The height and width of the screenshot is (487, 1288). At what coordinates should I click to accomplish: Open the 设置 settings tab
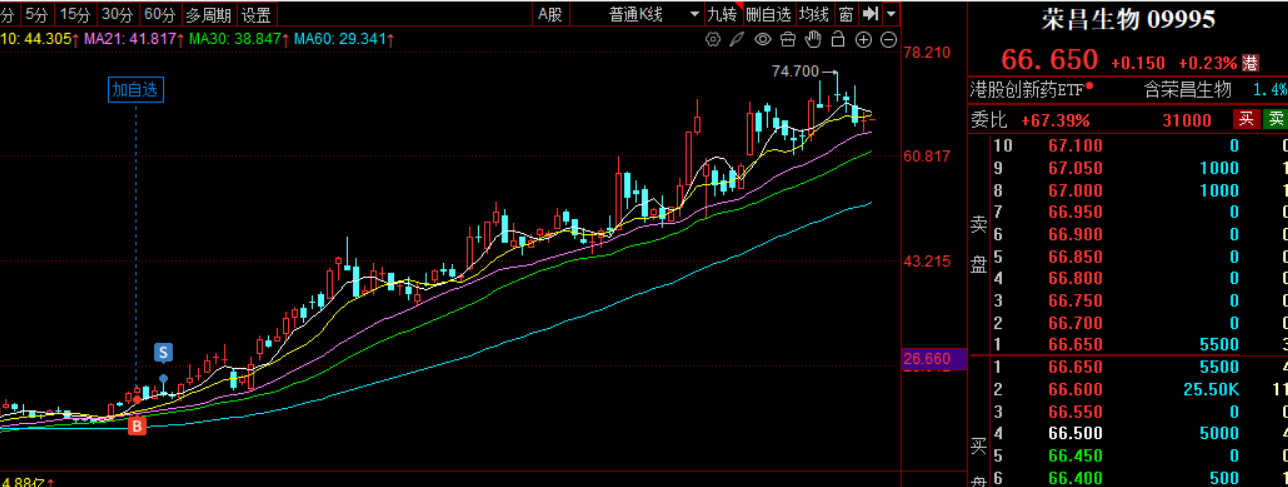256,14
